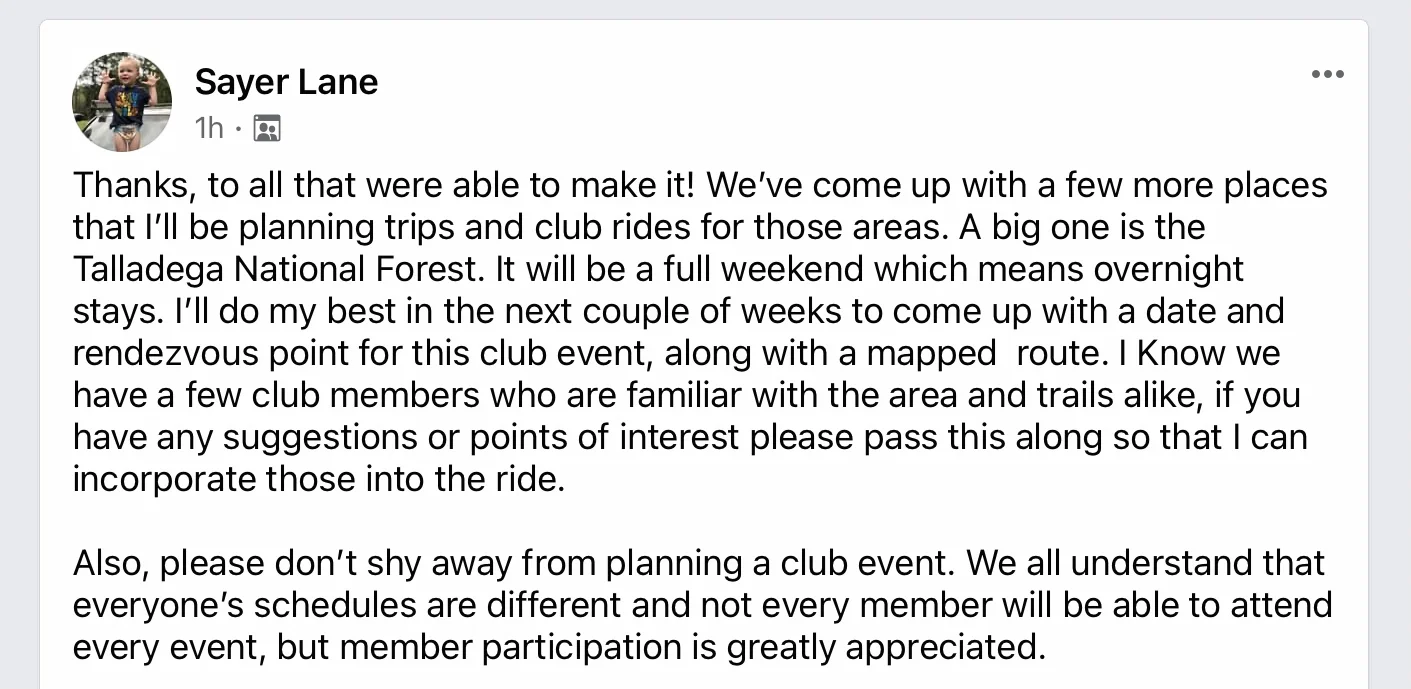This screenshot has width=1411, height=689.
Task: Click the "1h" post timestamp
Action: coord(209,128)
